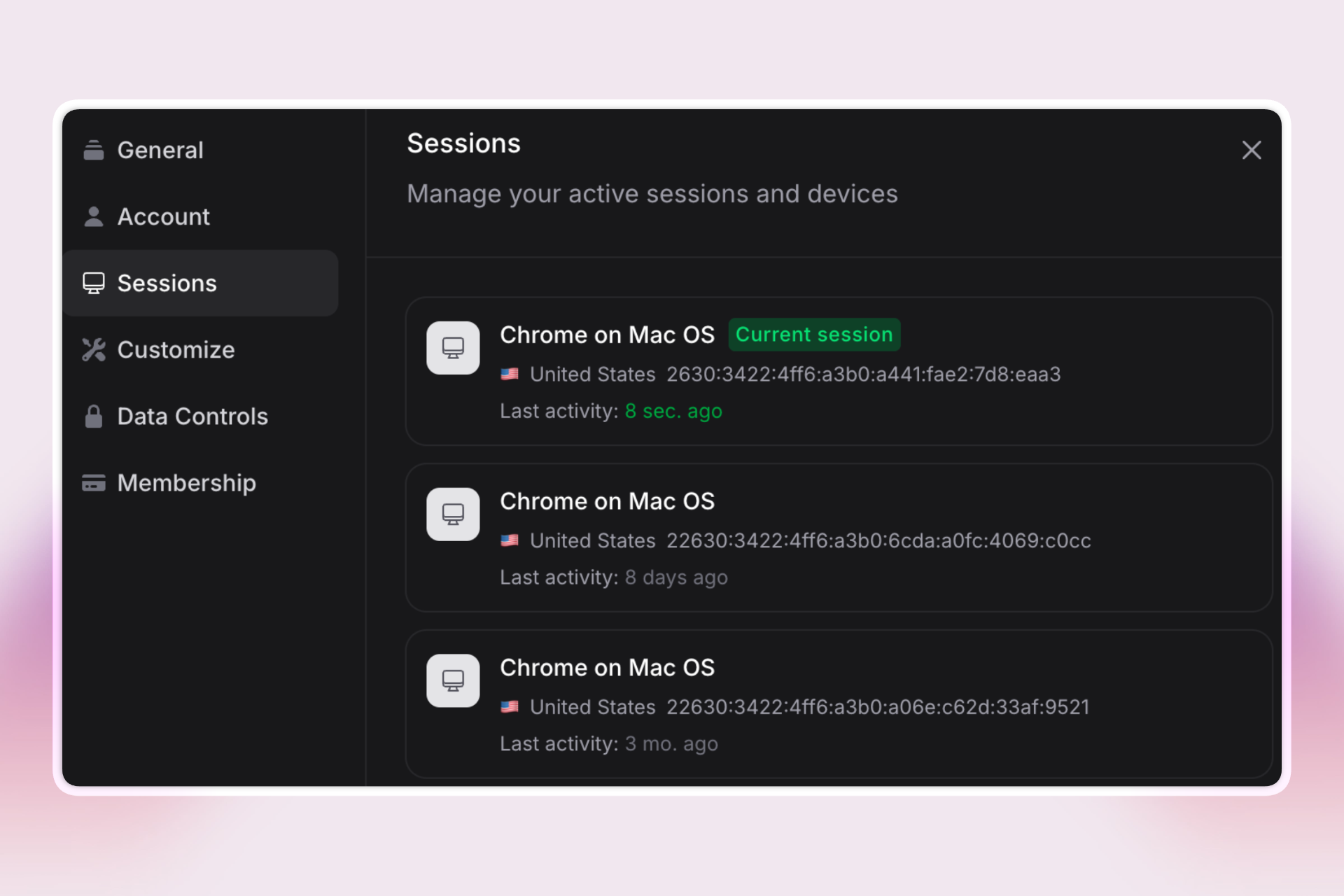Viewport: 1344px width, 896px height.
Task: Close the Sessions settings dialog
Action: coord(1252,150)
